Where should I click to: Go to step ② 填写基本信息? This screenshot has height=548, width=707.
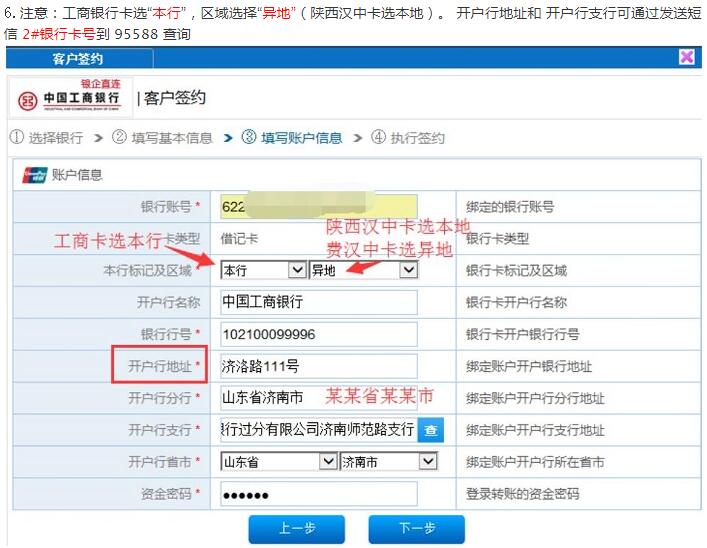coord(162,138)
